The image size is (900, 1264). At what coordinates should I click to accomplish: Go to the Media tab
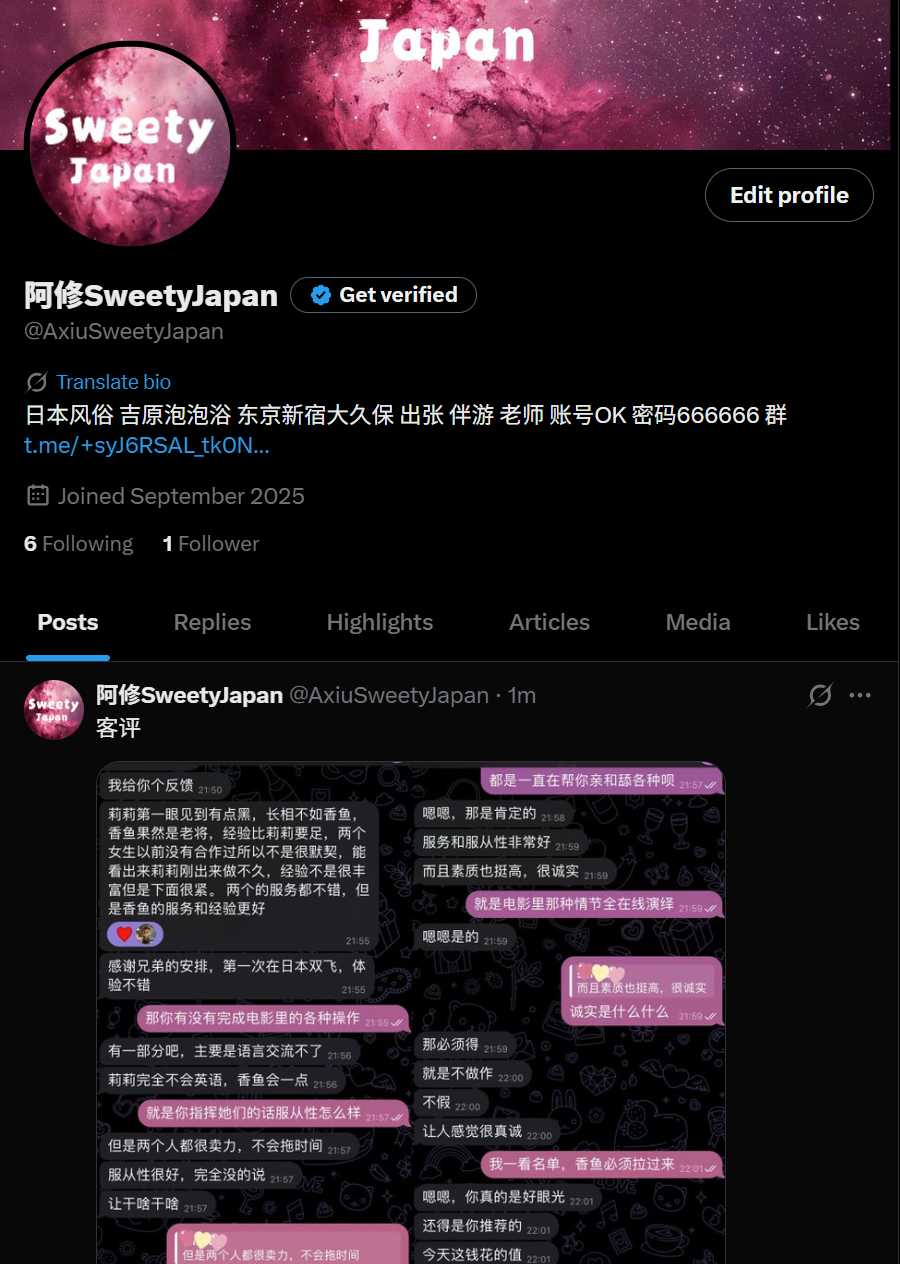(x=698, y=622)
